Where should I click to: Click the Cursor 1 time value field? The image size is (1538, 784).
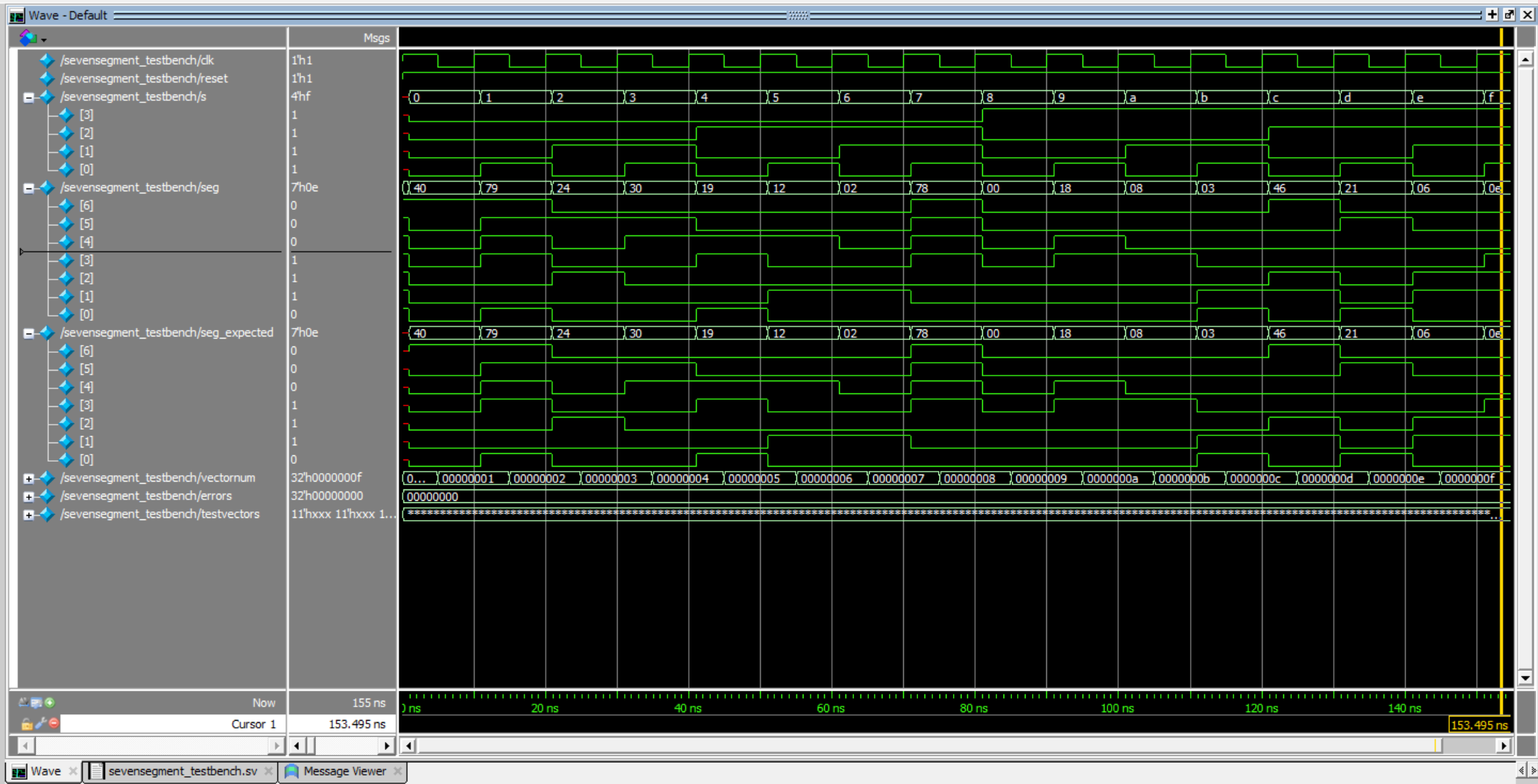[356, 724]
